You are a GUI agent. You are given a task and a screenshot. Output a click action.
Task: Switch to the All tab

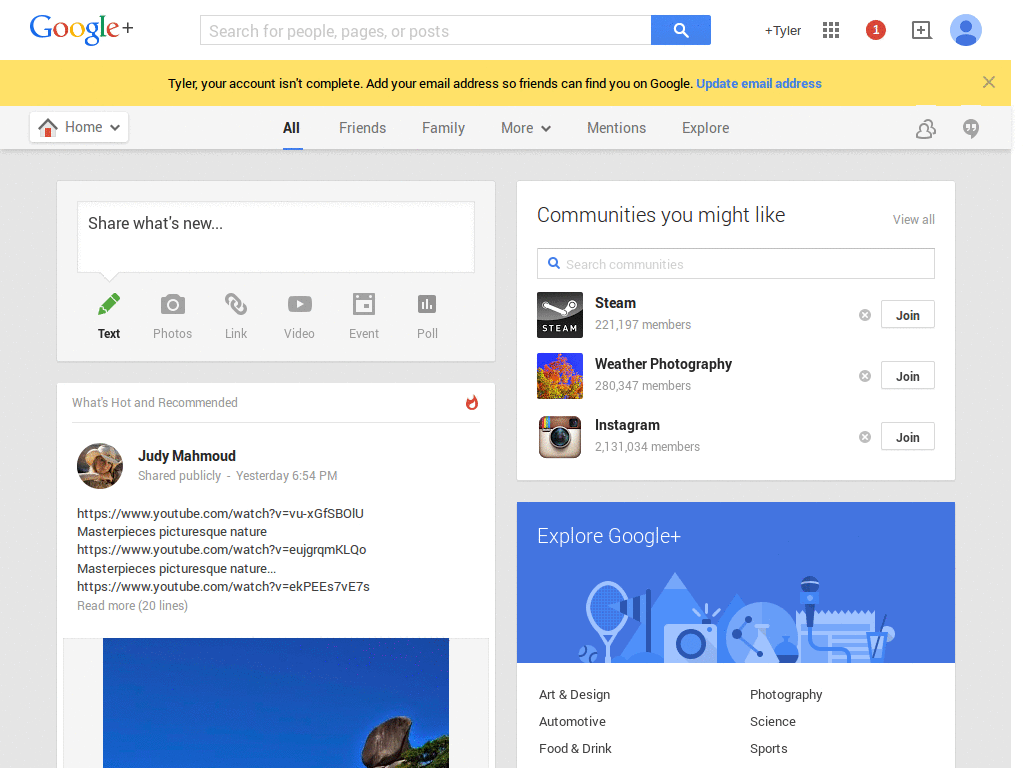[291, 128]
